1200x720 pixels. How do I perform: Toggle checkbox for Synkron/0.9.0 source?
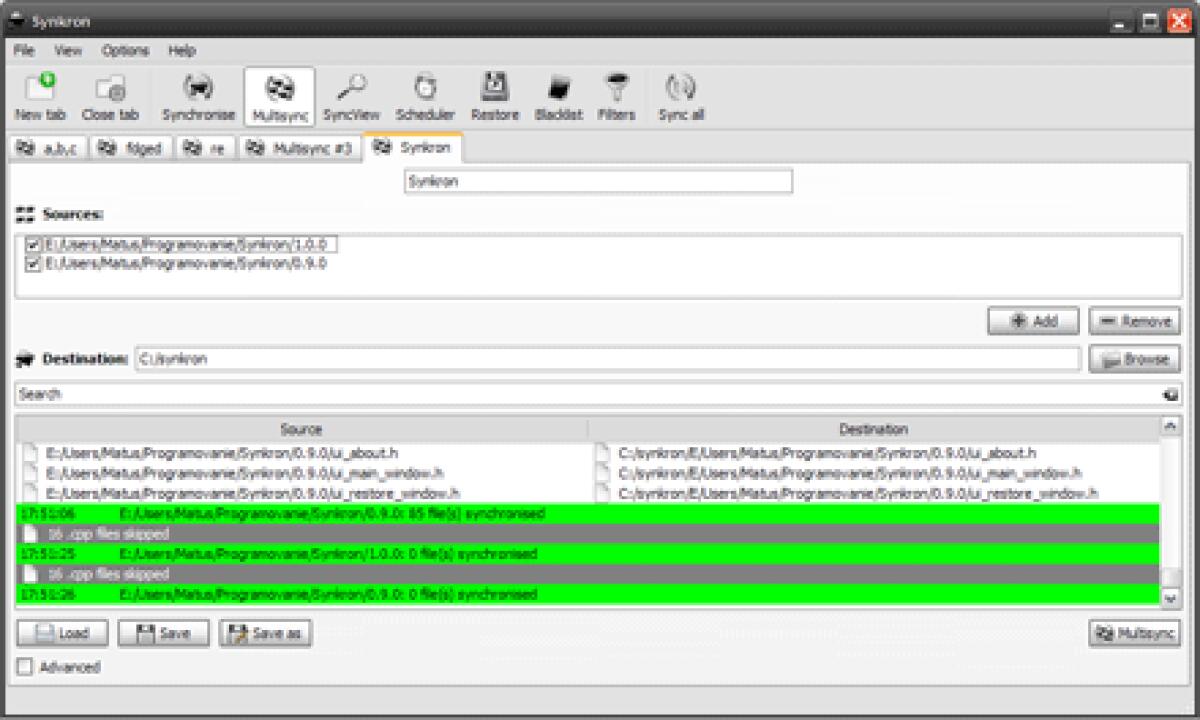tap(33, 265)
